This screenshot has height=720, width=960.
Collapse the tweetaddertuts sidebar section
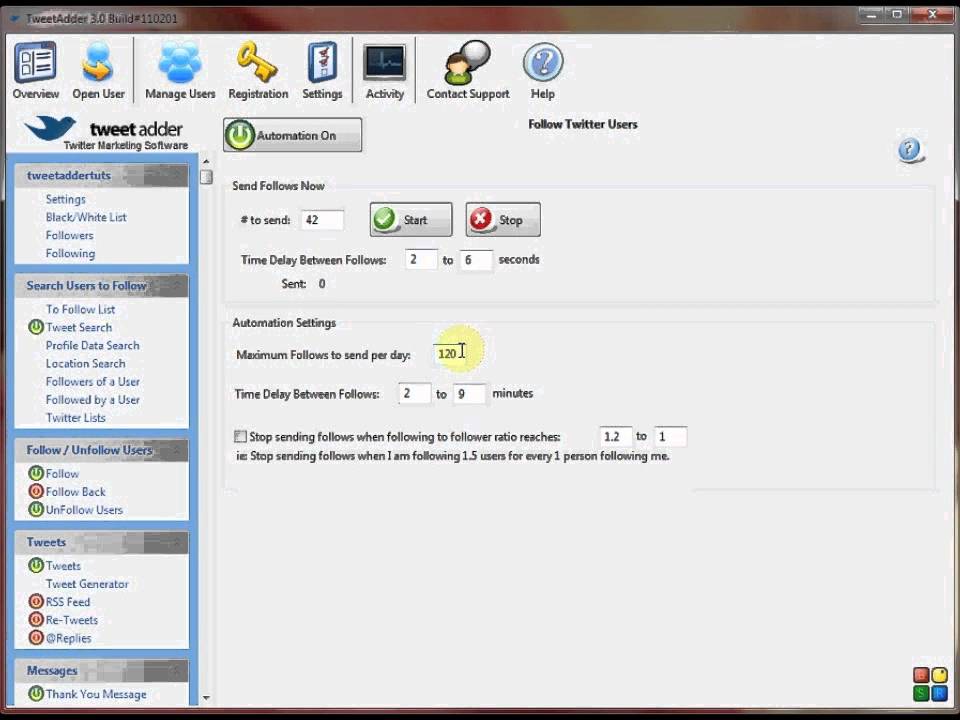pos(176,175)
